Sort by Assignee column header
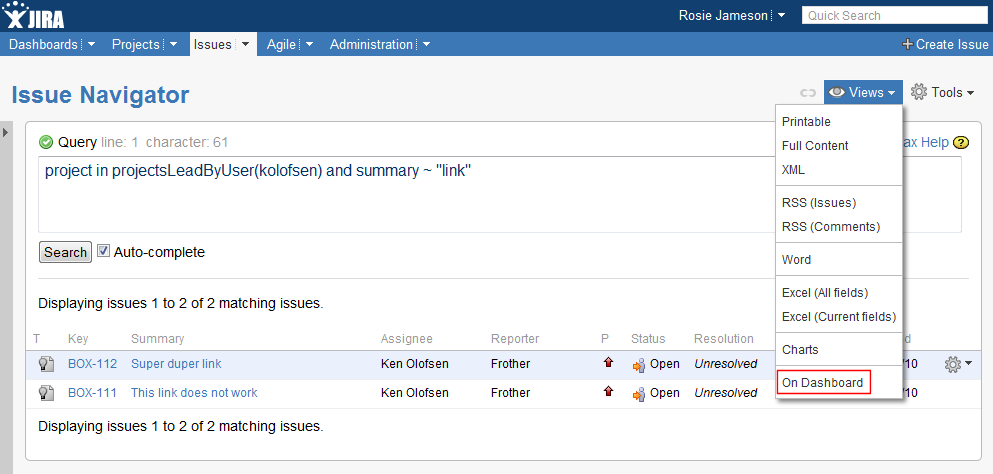Screen dimensions: 993x474 [x=407, y=339]
